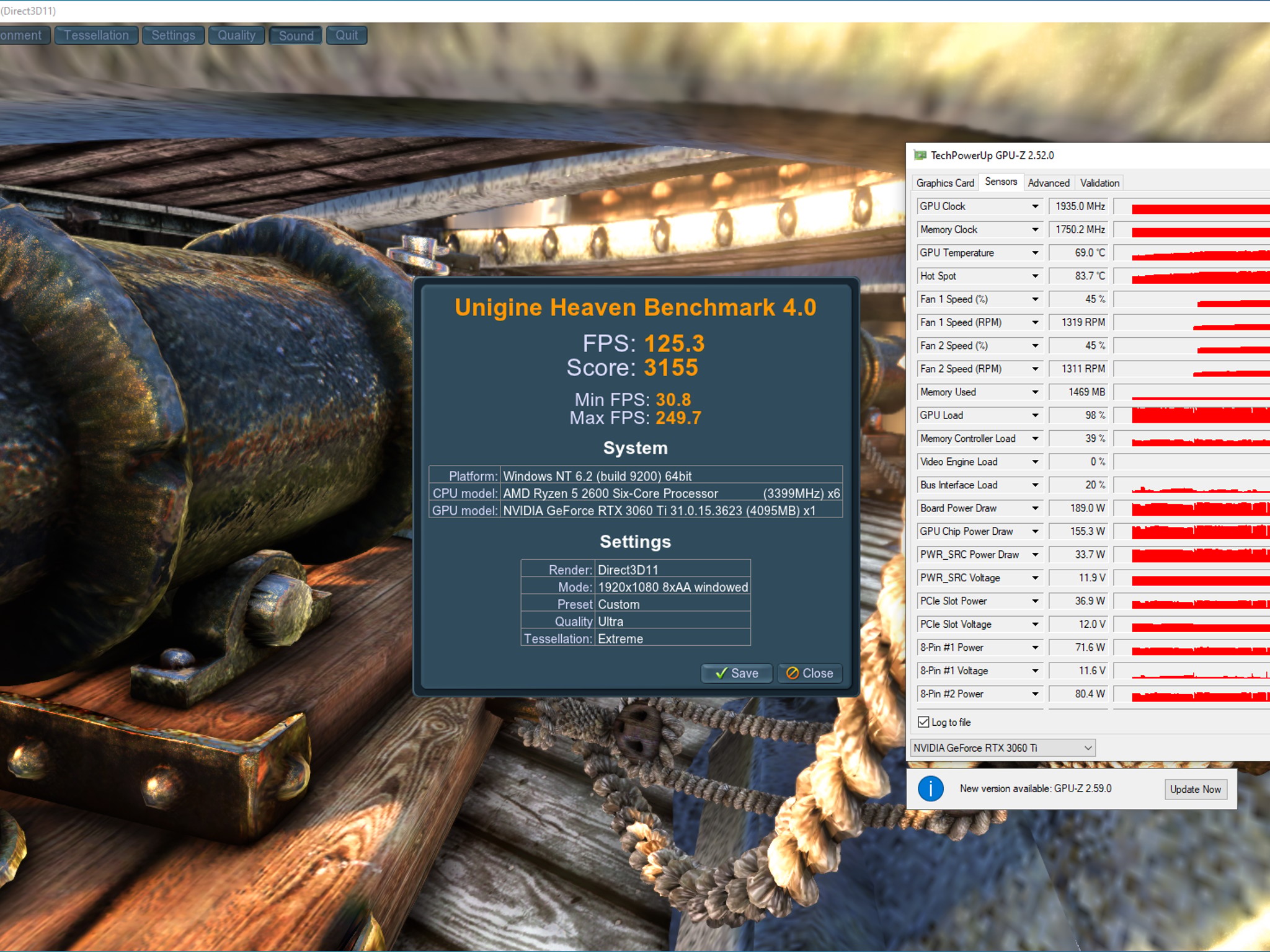Image resolution: width=1270 pixels, height=952 pixels.
Task: Click the blue info icon in update notice
Action: tap(930, 789)
